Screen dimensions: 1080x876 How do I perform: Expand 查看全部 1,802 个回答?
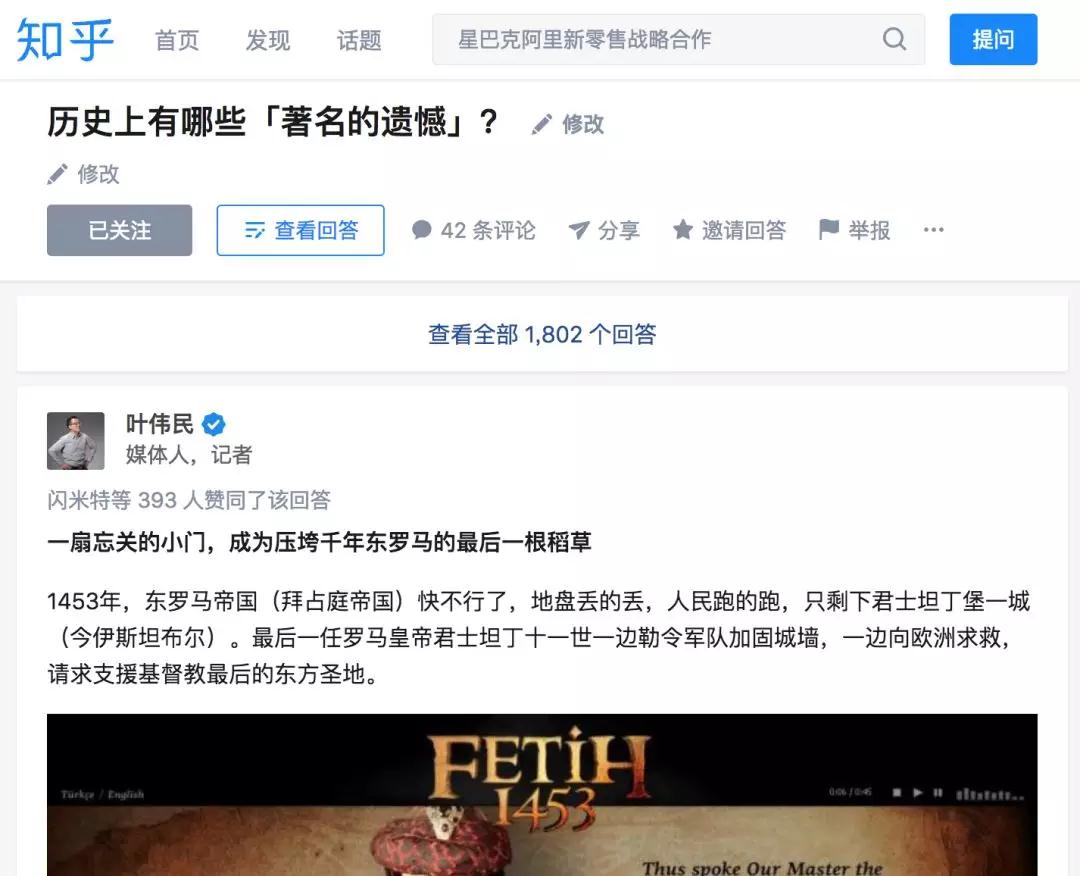tap(542, 334)
